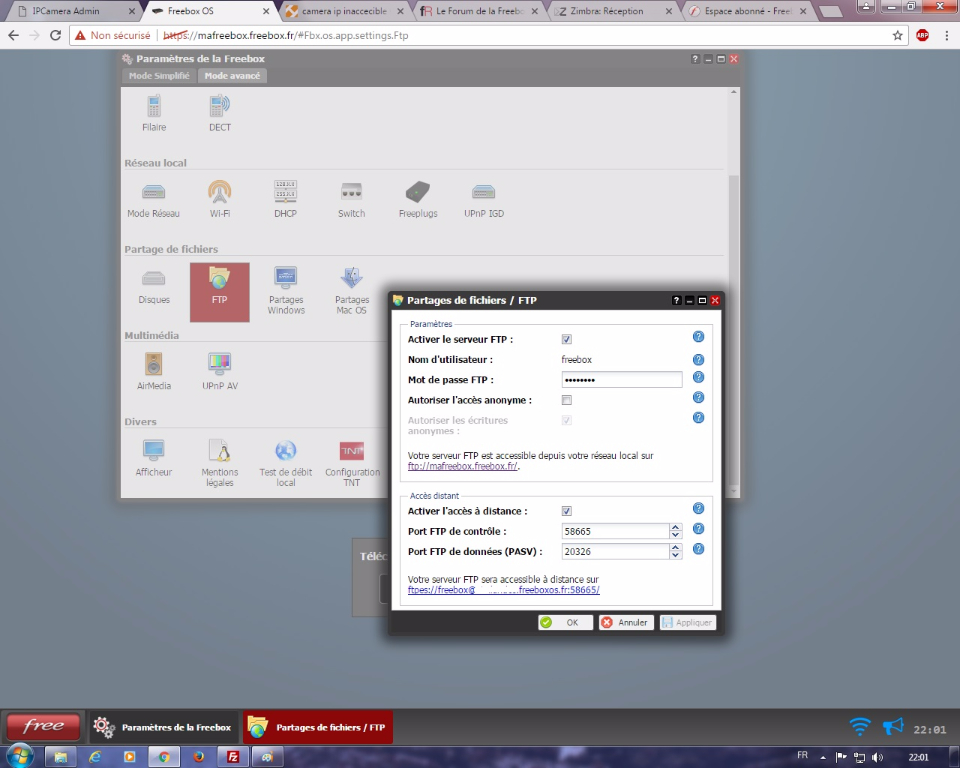Increase the Port FTP de contrôle value
The height and width of the screenshot is (768, 960).
click(x=675, y=527)
